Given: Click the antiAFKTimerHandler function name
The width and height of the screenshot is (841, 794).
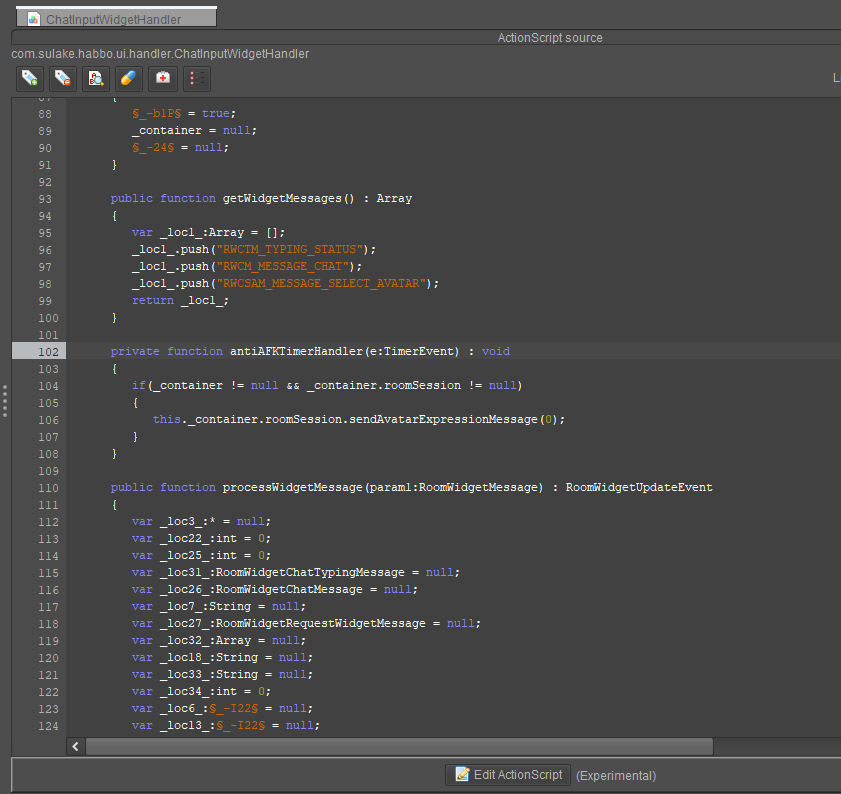Looking at the screenshot, I should point(297,351).
